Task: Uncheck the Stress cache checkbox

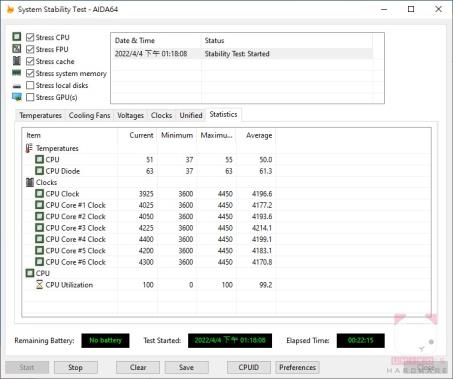Action: (30, 61)
